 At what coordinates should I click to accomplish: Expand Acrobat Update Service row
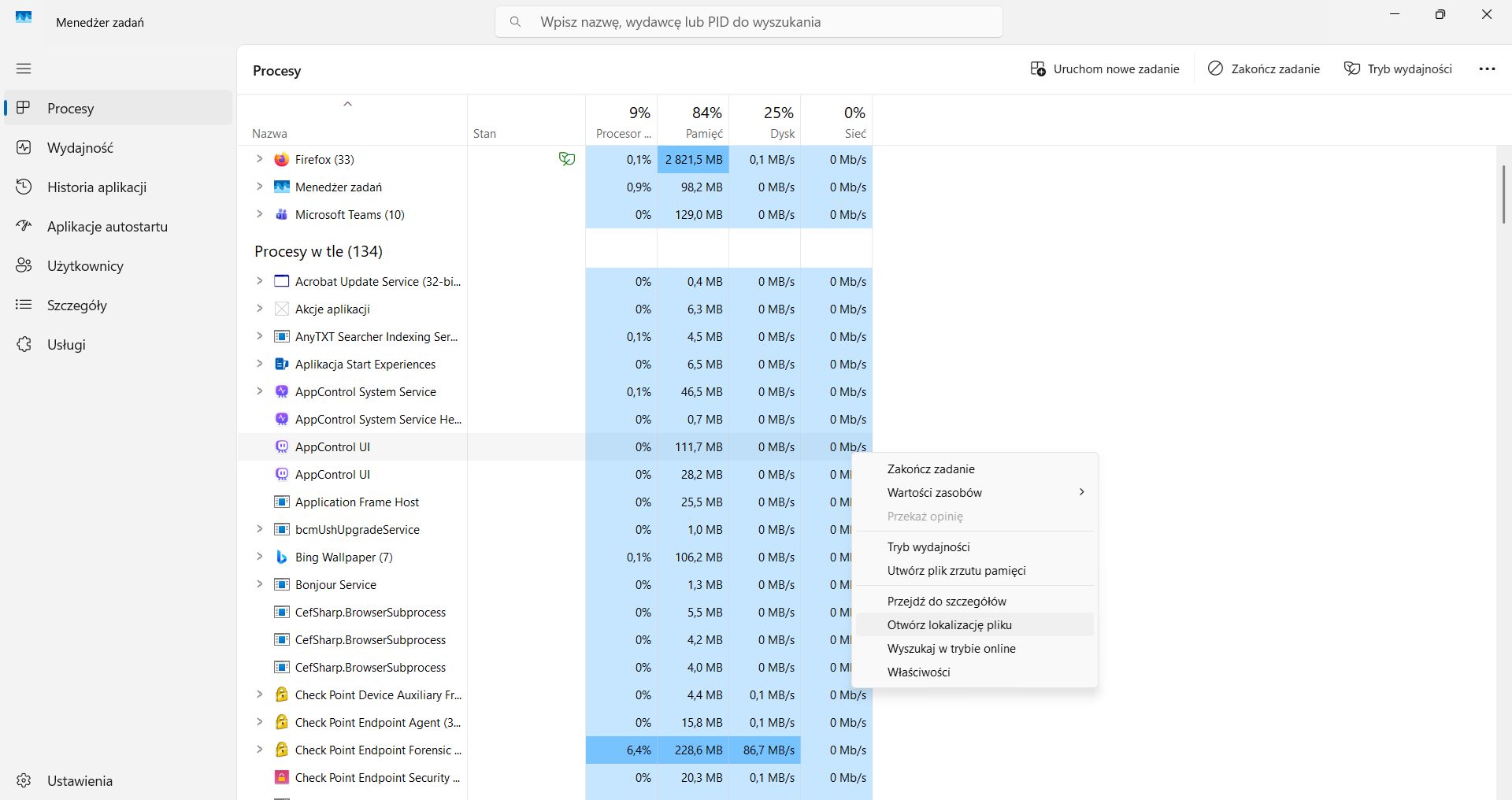(259, 281)
